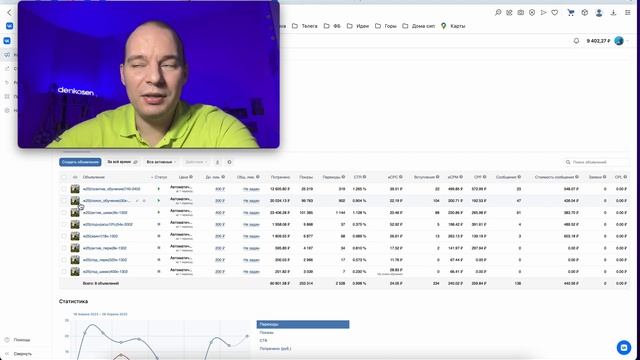Click the 9 402,27 ₽ account balance

coord(598,41)
